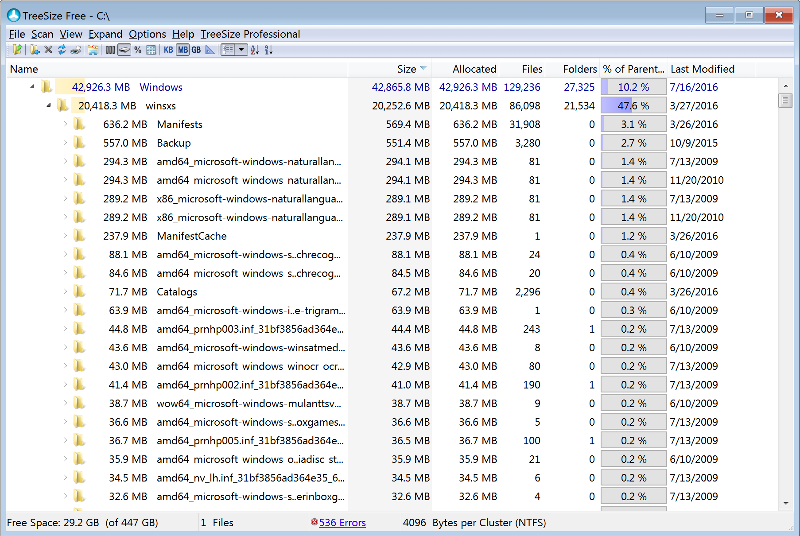Open the View menu
This screenshot has height=536, width=800.
tap(70, 34)
